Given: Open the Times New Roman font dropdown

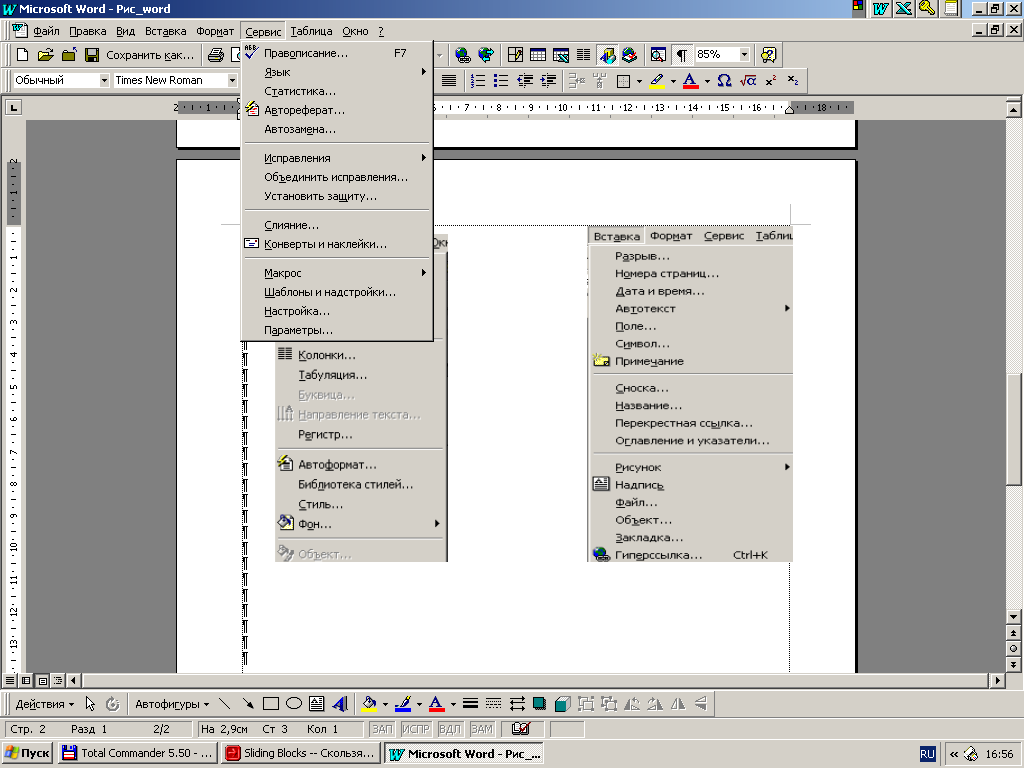Looking at the screenshot, I should pyautogui.click(x=232, y=80).
